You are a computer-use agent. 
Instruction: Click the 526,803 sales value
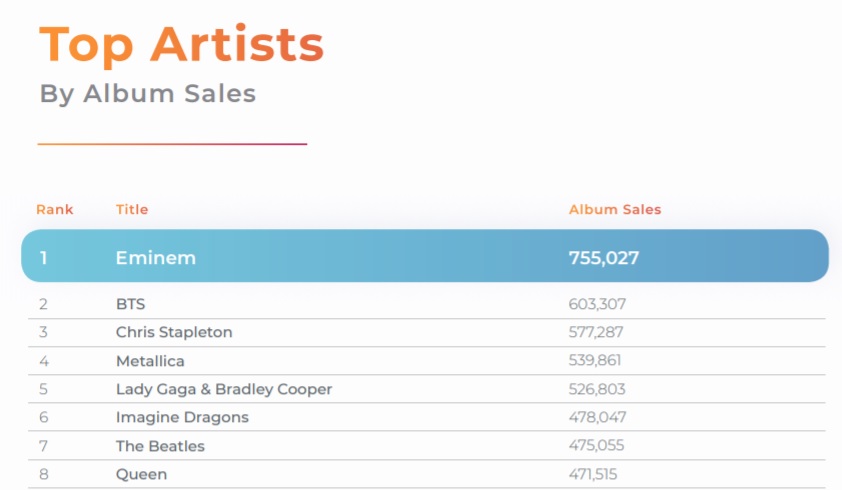(597, 389)
